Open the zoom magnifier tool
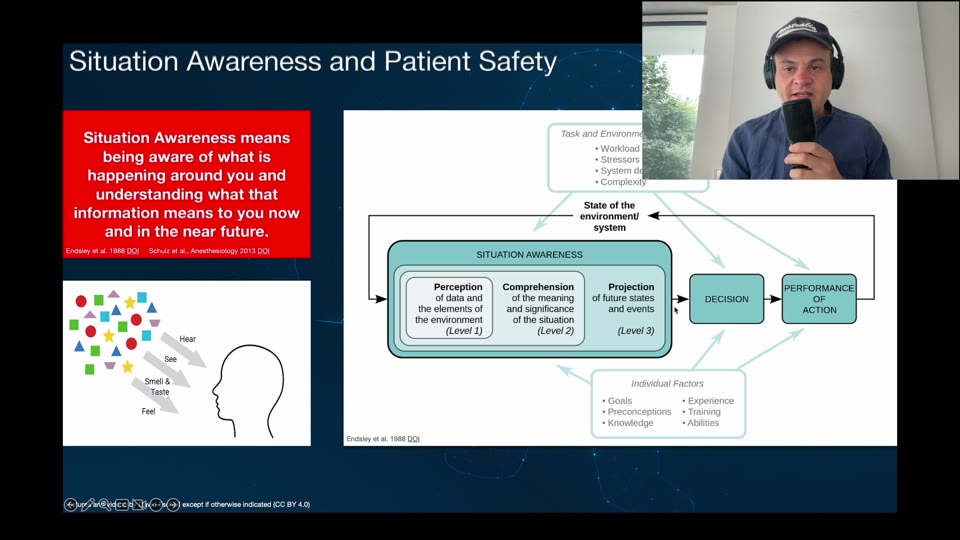This screenshot has width=960, height=540. (x=105, y=504)
